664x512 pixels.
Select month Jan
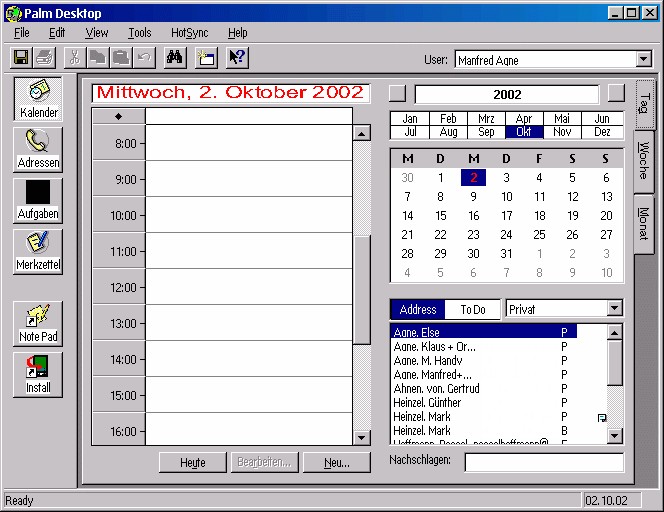coord(410,119)
